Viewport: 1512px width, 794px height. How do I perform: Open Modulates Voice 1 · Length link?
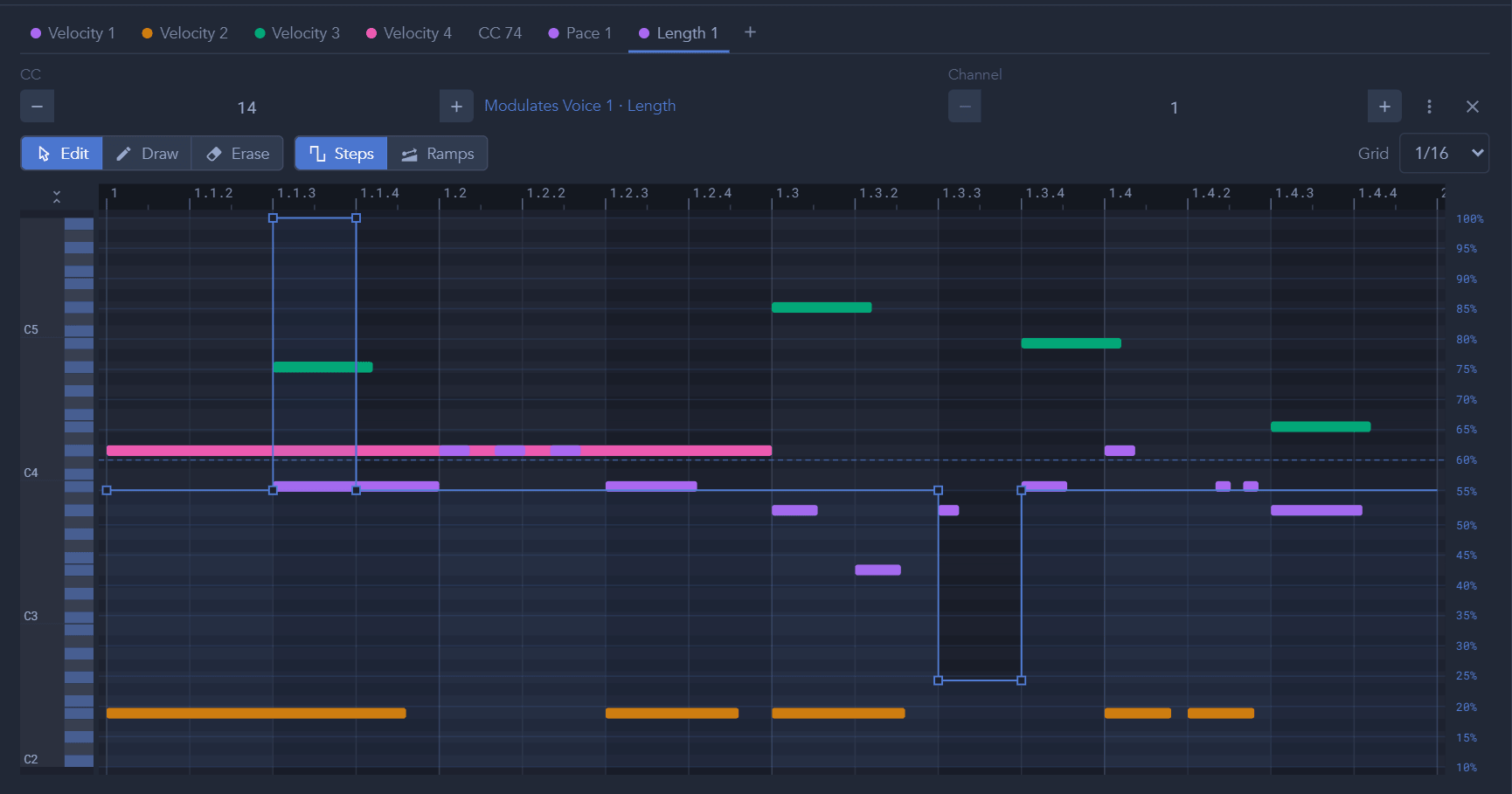579,106
